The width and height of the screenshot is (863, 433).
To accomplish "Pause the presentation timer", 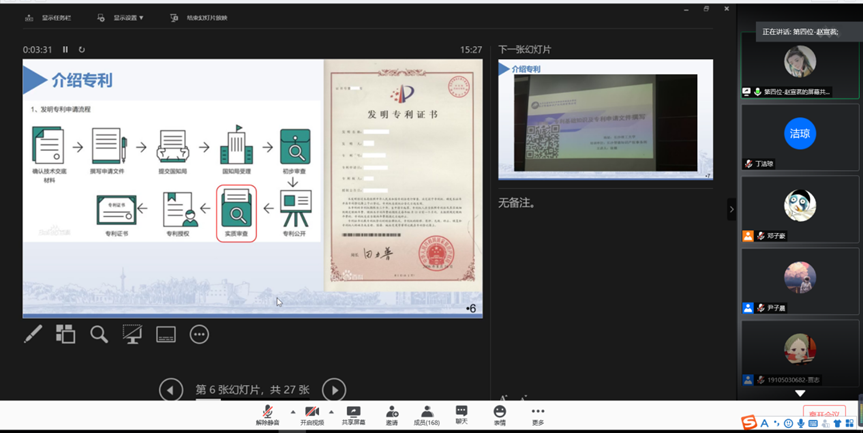I will pyautogui.click(x=66, y=49).
